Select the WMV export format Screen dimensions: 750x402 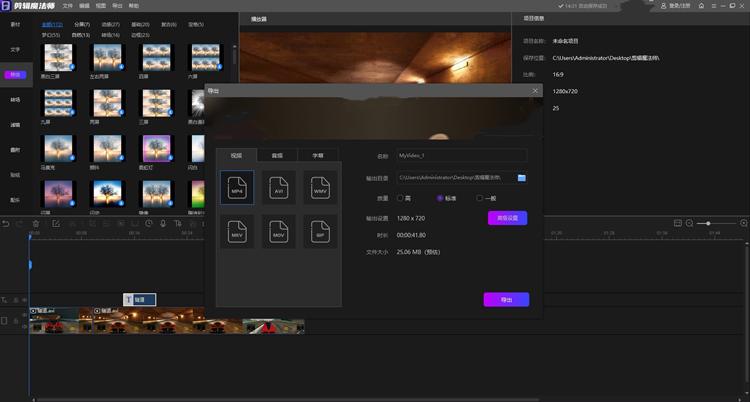pyautogui.click(x=320, y=188)
